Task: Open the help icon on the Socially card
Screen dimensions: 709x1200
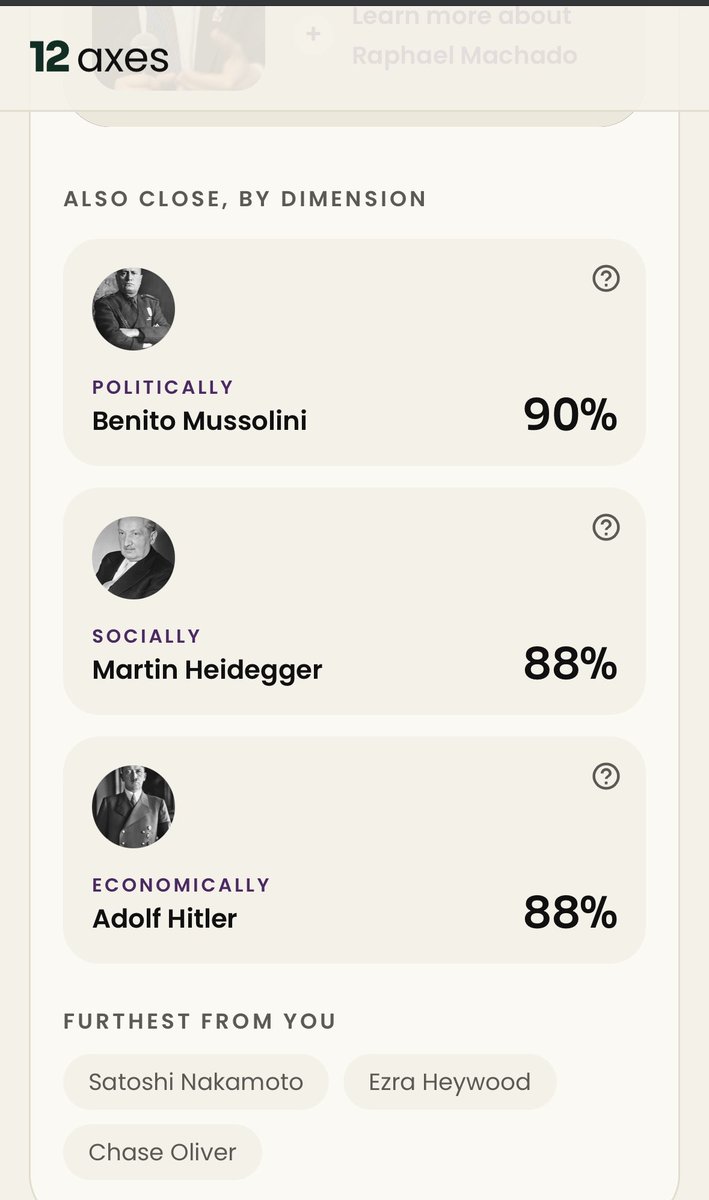Action: (x=606, y=527)
